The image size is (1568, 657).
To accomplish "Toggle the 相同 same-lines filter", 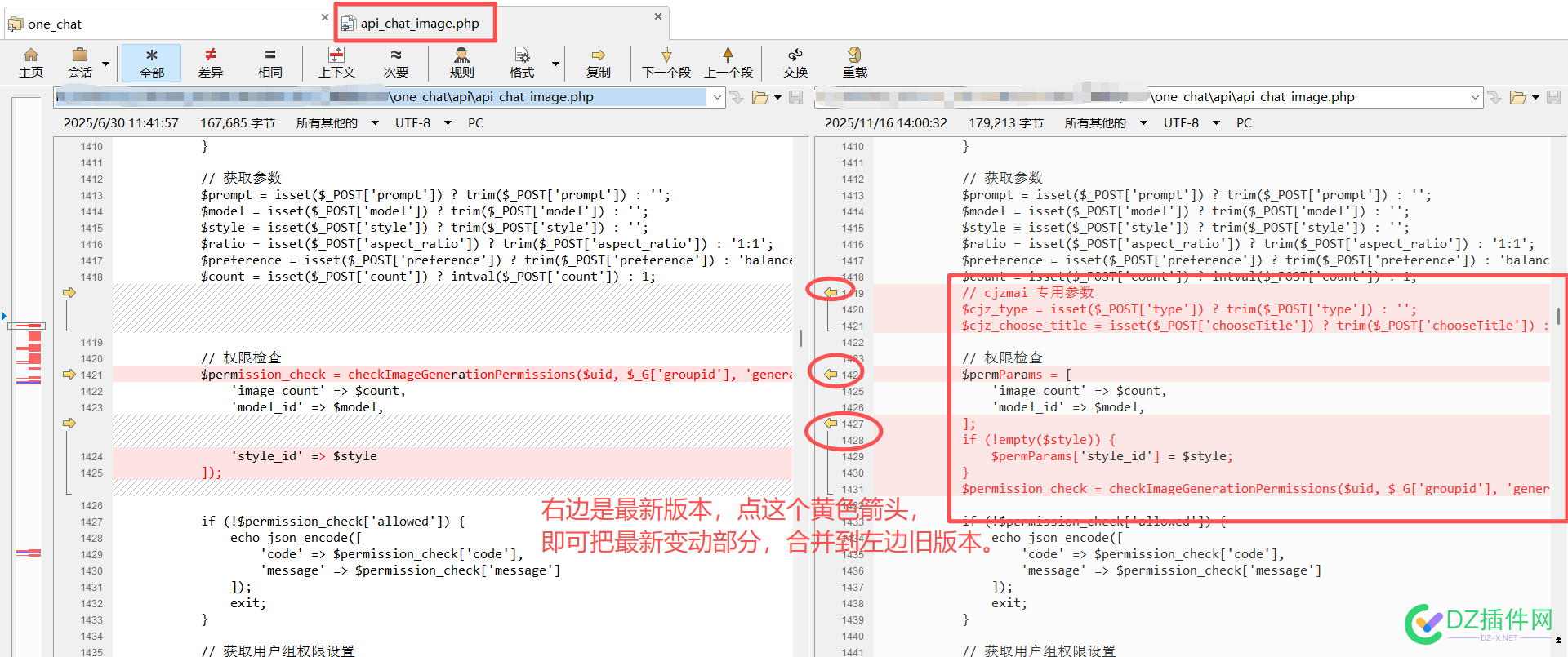I will 270,63.
